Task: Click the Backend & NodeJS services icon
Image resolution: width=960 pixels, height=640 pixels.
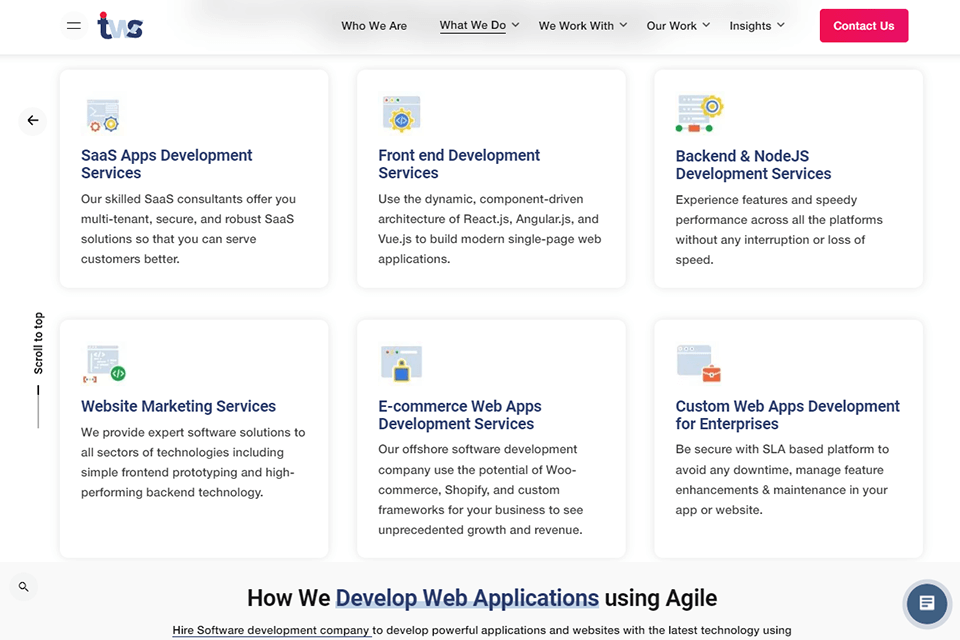Action: 700,113
